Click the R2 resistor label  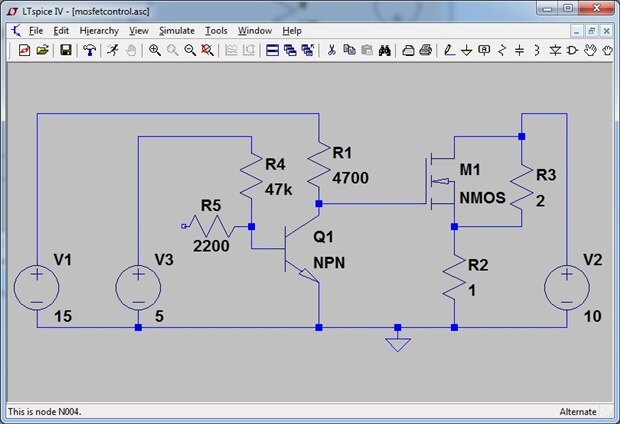[478, 265]
